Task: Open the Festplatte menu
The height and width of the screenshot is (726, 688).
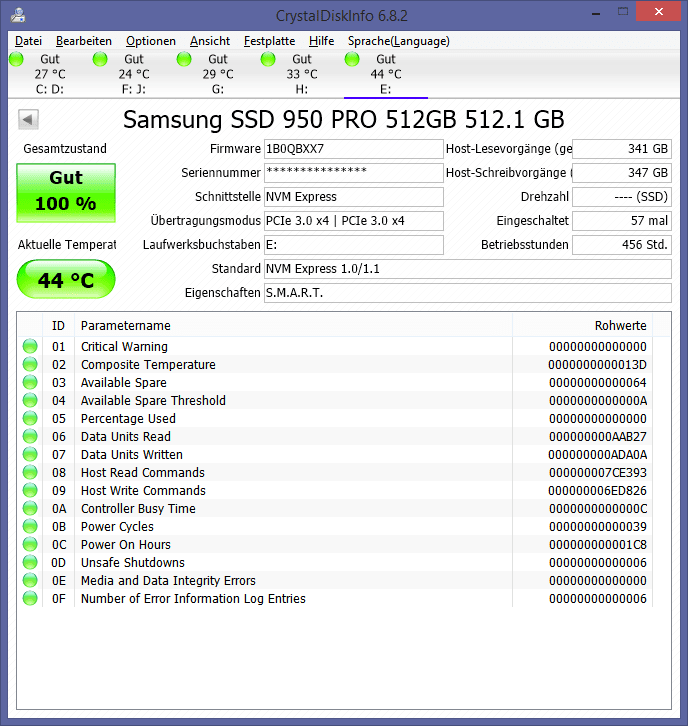Action: (269, 41)
